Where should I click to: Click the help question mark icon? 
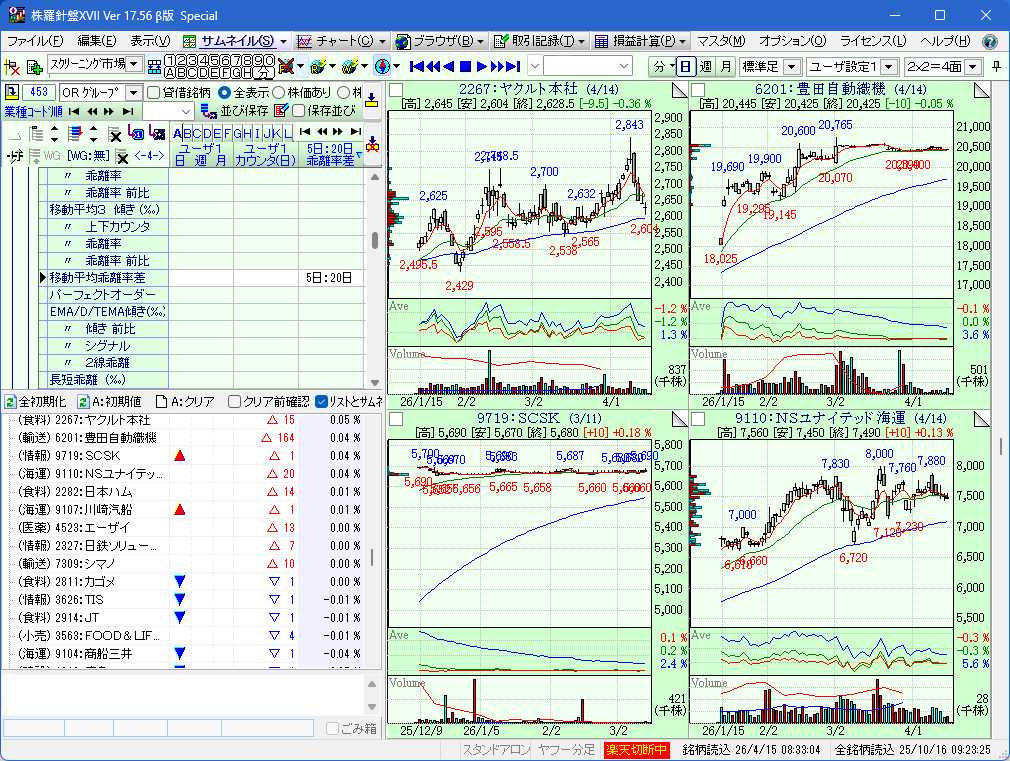click(x=990, y=41)
